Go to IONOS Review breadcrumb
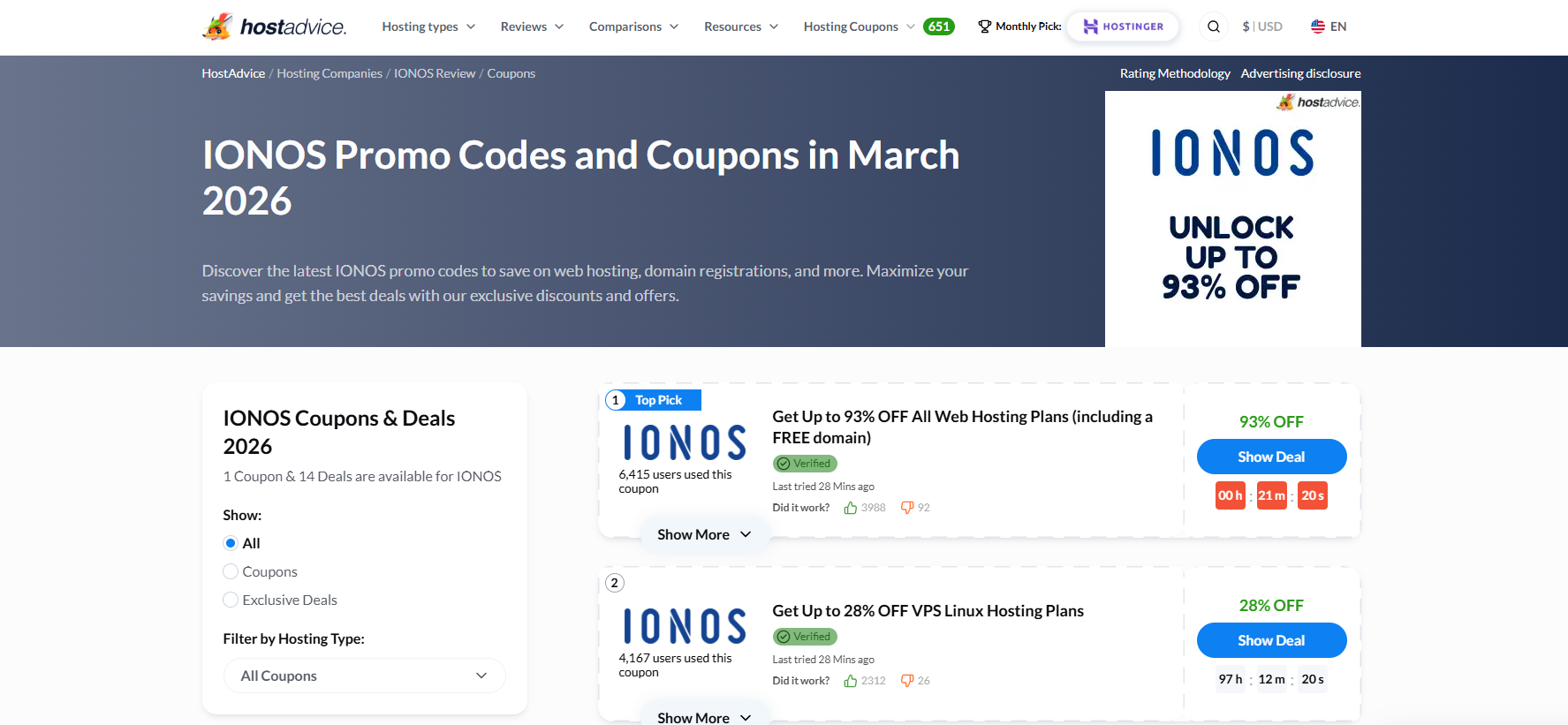The width and height of the screenshot is (1568, 725). coord(435,73)
